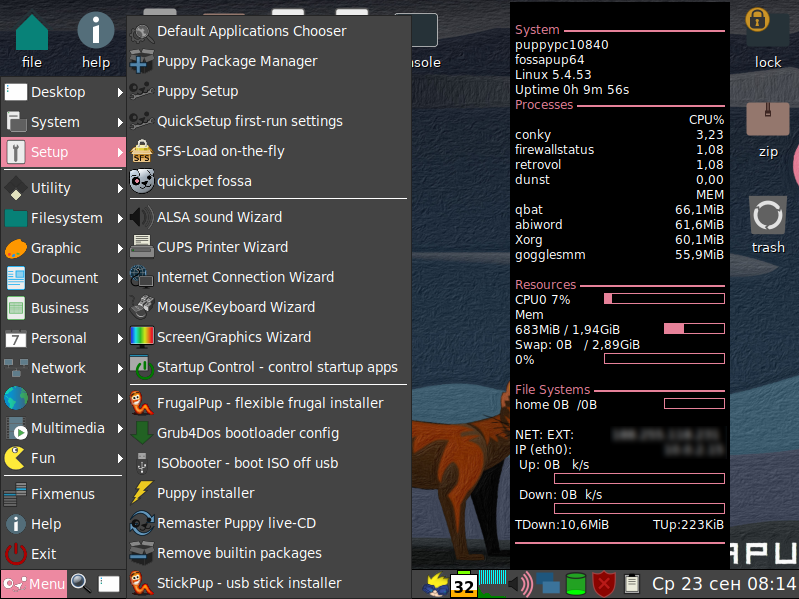This screenshot has width=799, height=599.
Task: Select the highlighted Setup menu category
Action: coord(64,152)
